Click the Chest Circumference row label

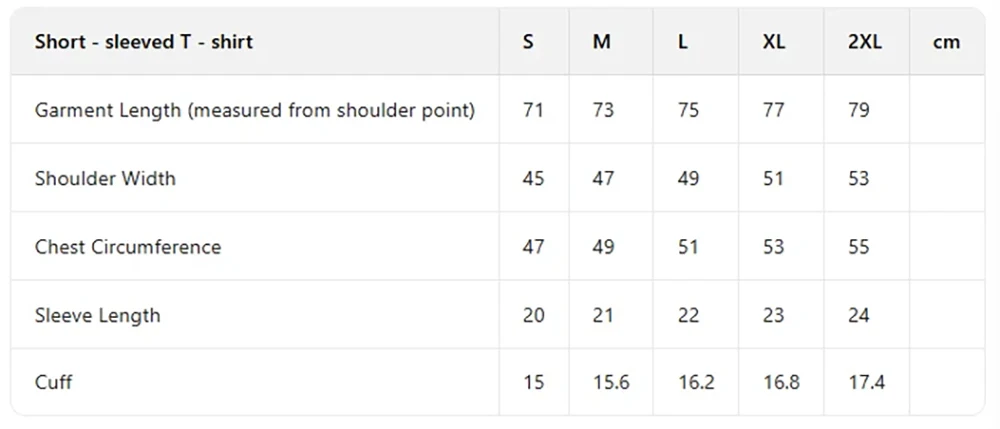click(128, 247)
